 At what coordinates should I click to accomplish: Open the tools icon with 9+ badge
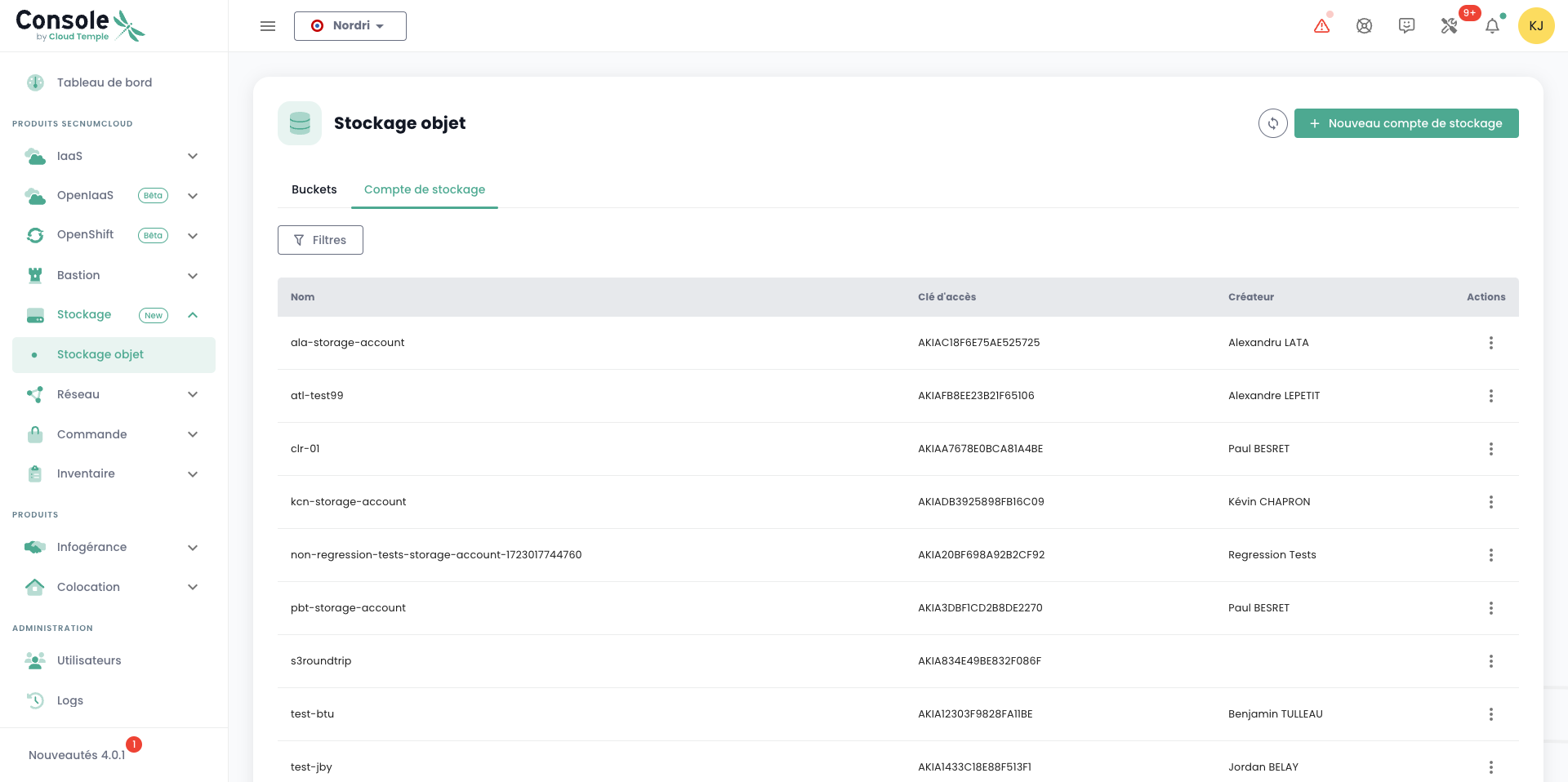[1450, 26]
